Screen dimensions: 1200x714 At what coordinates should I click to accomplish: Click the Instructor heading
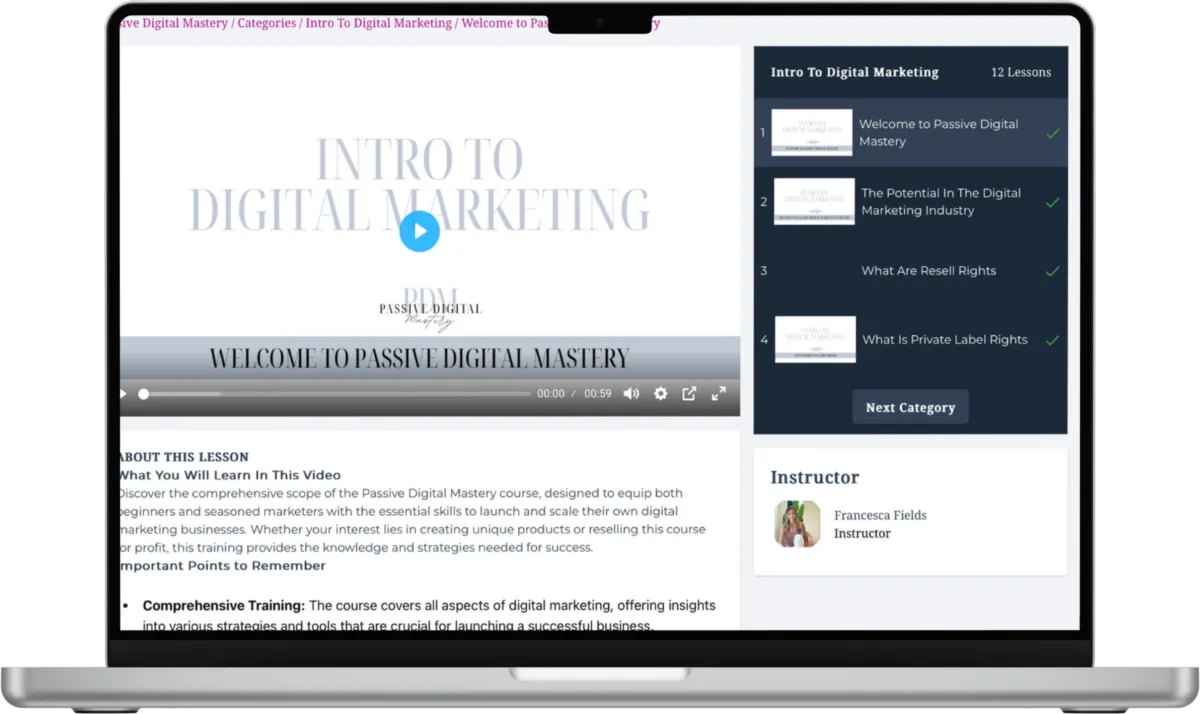[814, 477]
